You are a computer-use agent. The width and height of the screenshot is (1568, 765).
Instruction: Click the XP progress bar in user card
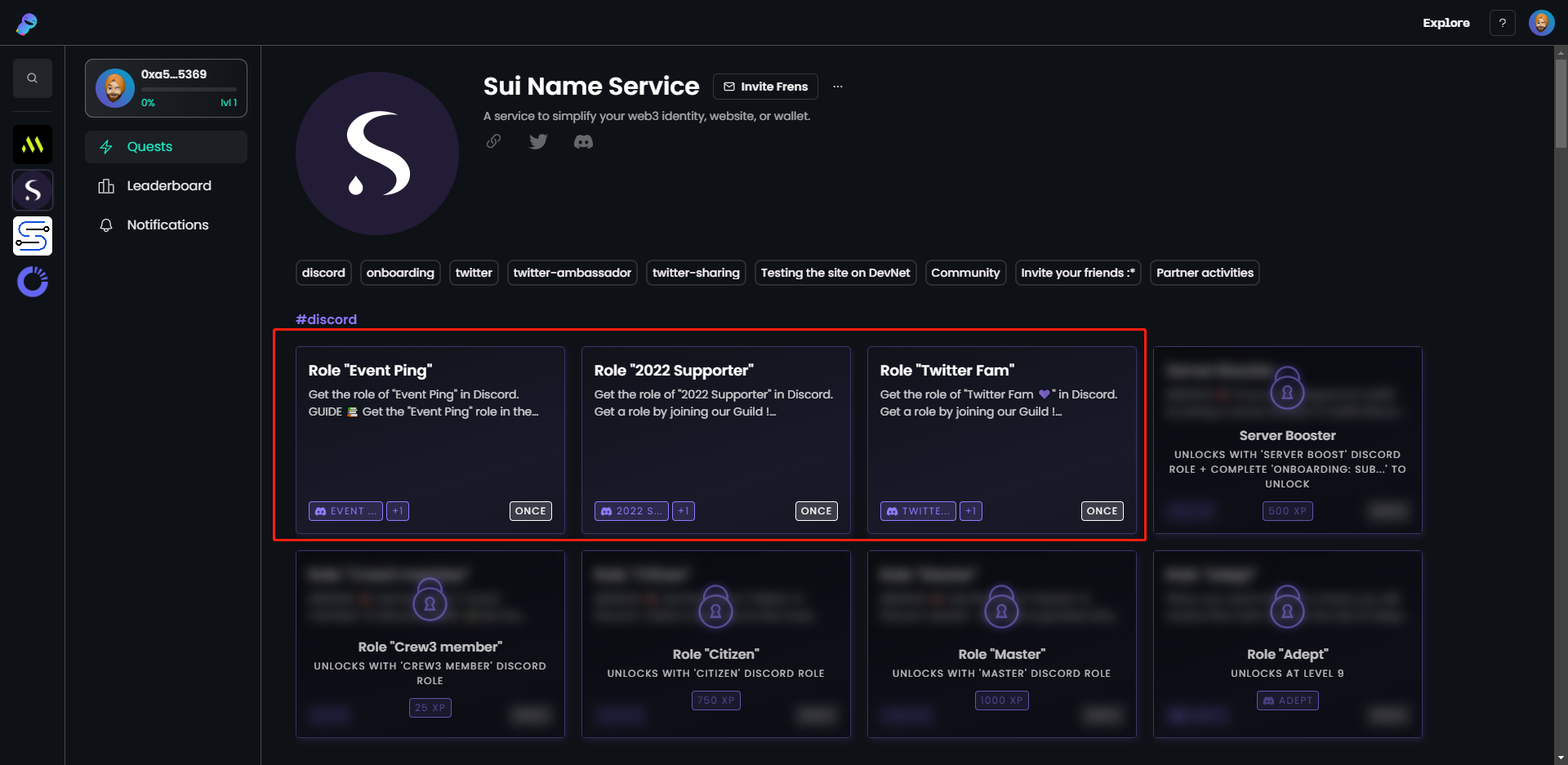click(x=189, y=89)
